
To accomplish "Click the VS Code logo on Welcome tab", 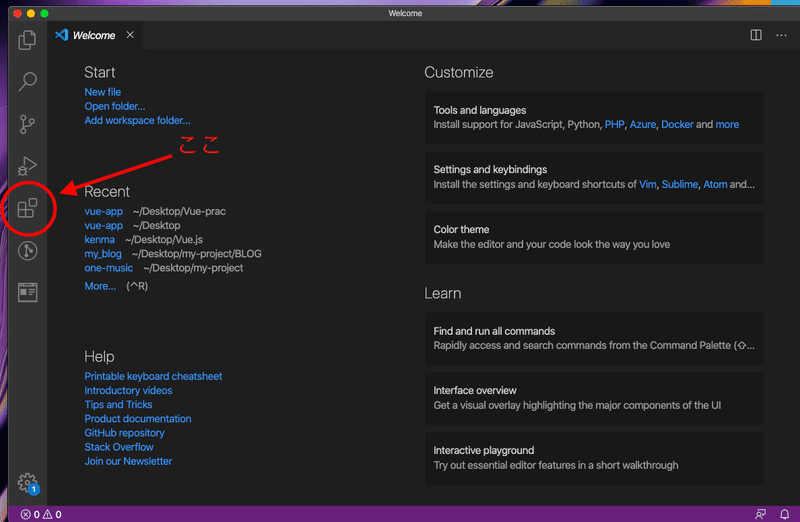I will 62,35.
